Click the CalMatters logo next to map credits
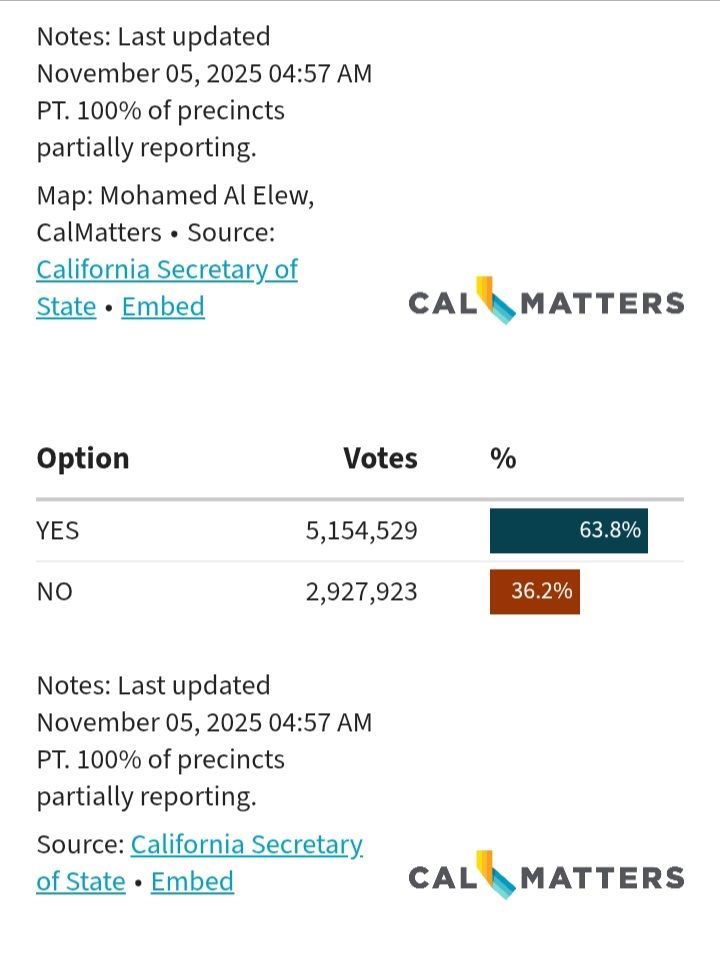The image size is (720, 953). [x=546, y=302]
